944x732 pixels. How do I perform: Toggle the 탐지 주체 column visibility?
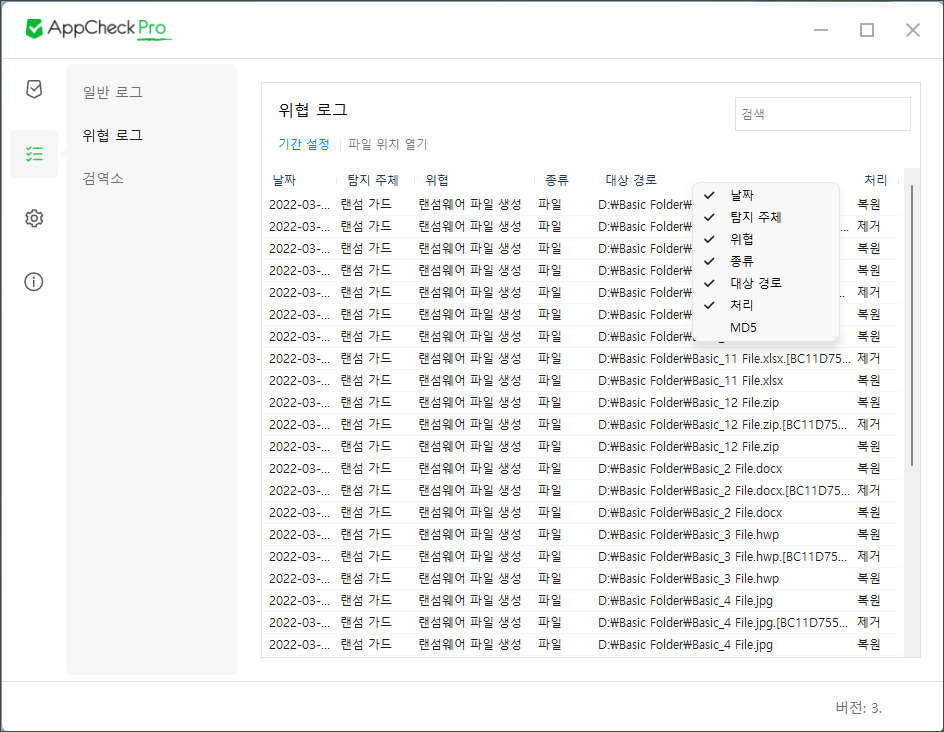point(755,217)
